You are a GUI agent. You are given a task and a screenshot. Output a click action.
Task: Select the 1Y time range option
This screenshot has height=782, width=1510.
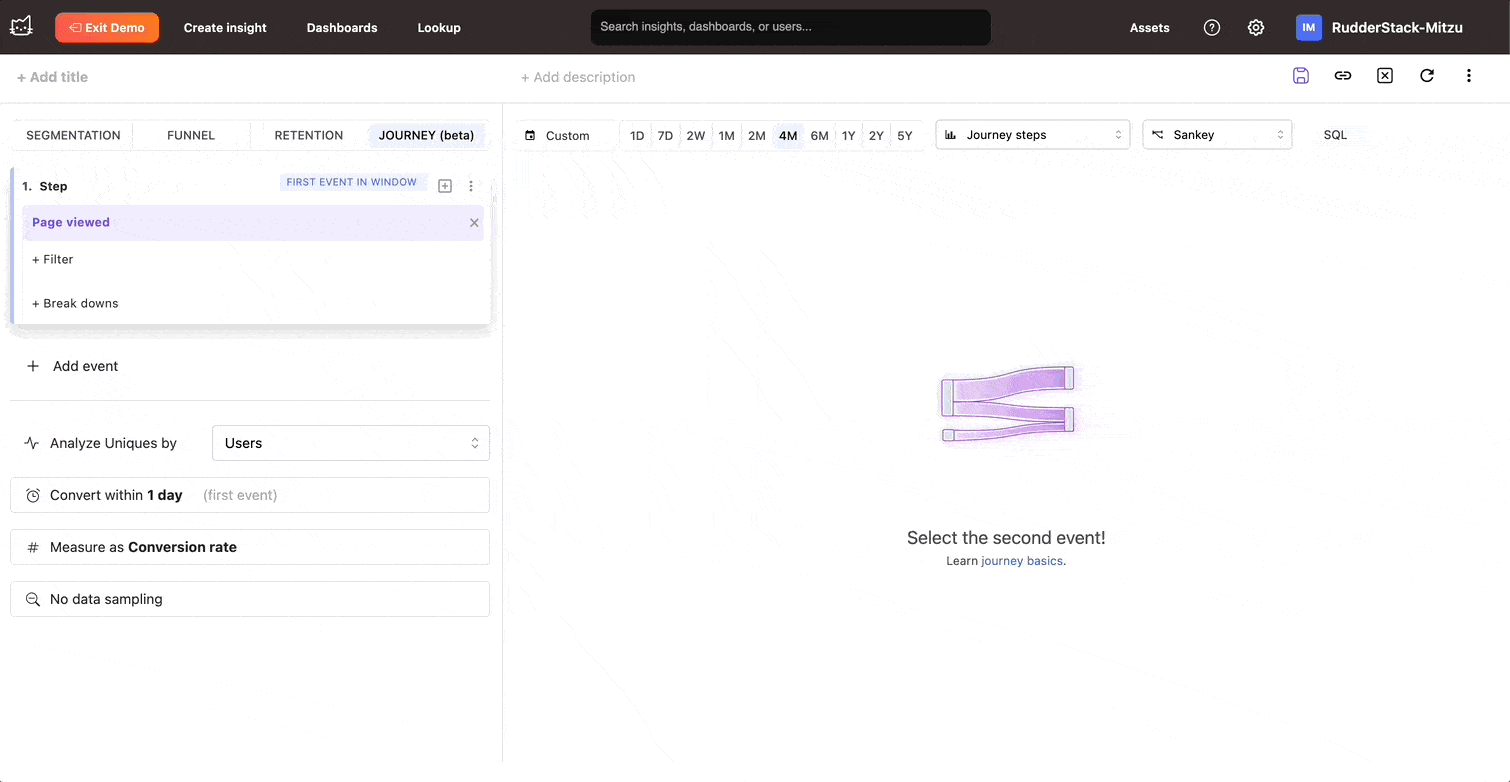(848, 136)
